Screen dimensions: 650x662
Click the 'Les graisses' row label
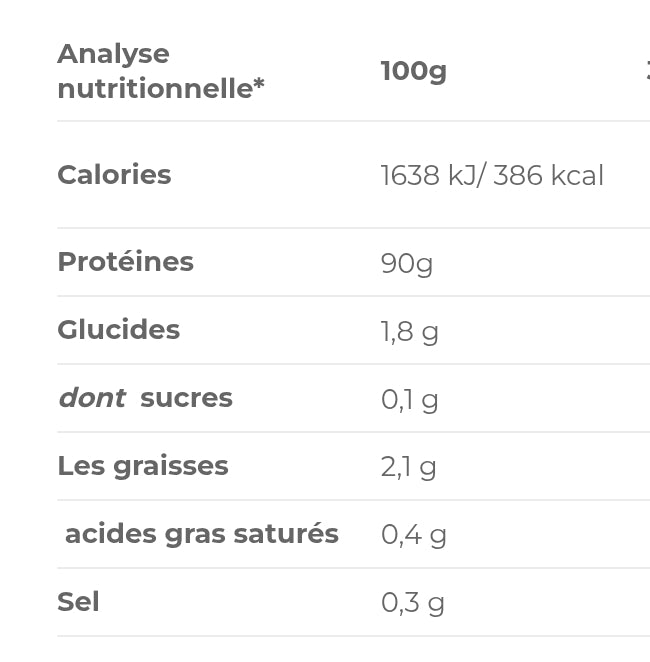(x=143, y=467)
